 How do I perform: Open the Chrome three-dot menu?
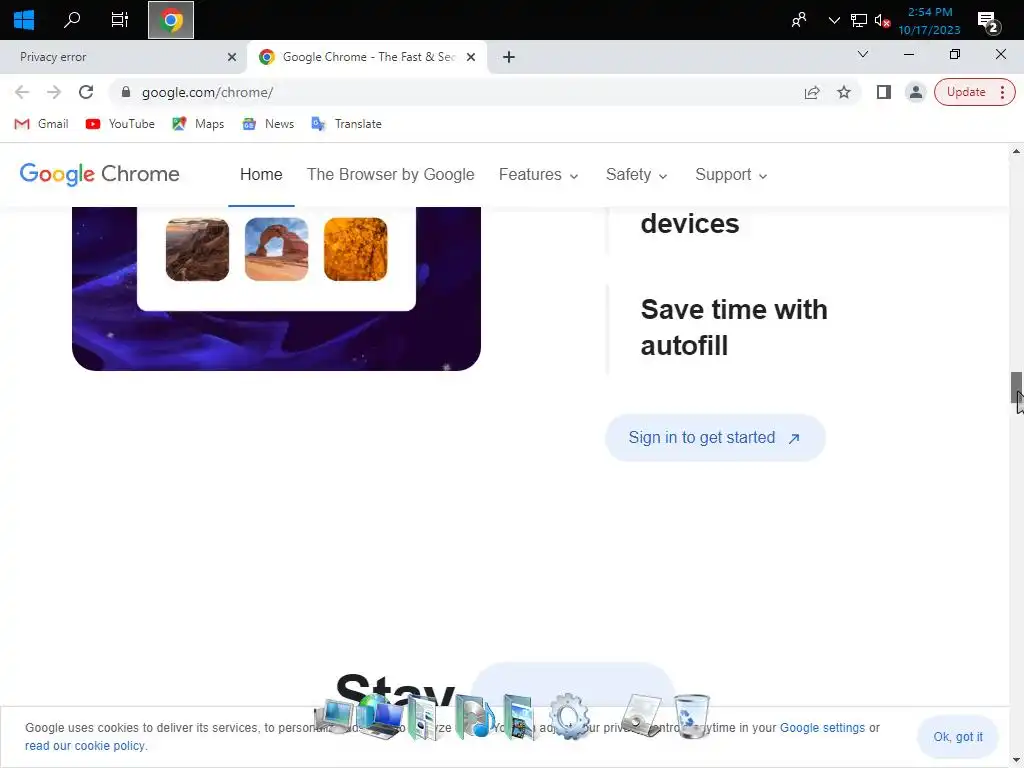point(1002,92)
